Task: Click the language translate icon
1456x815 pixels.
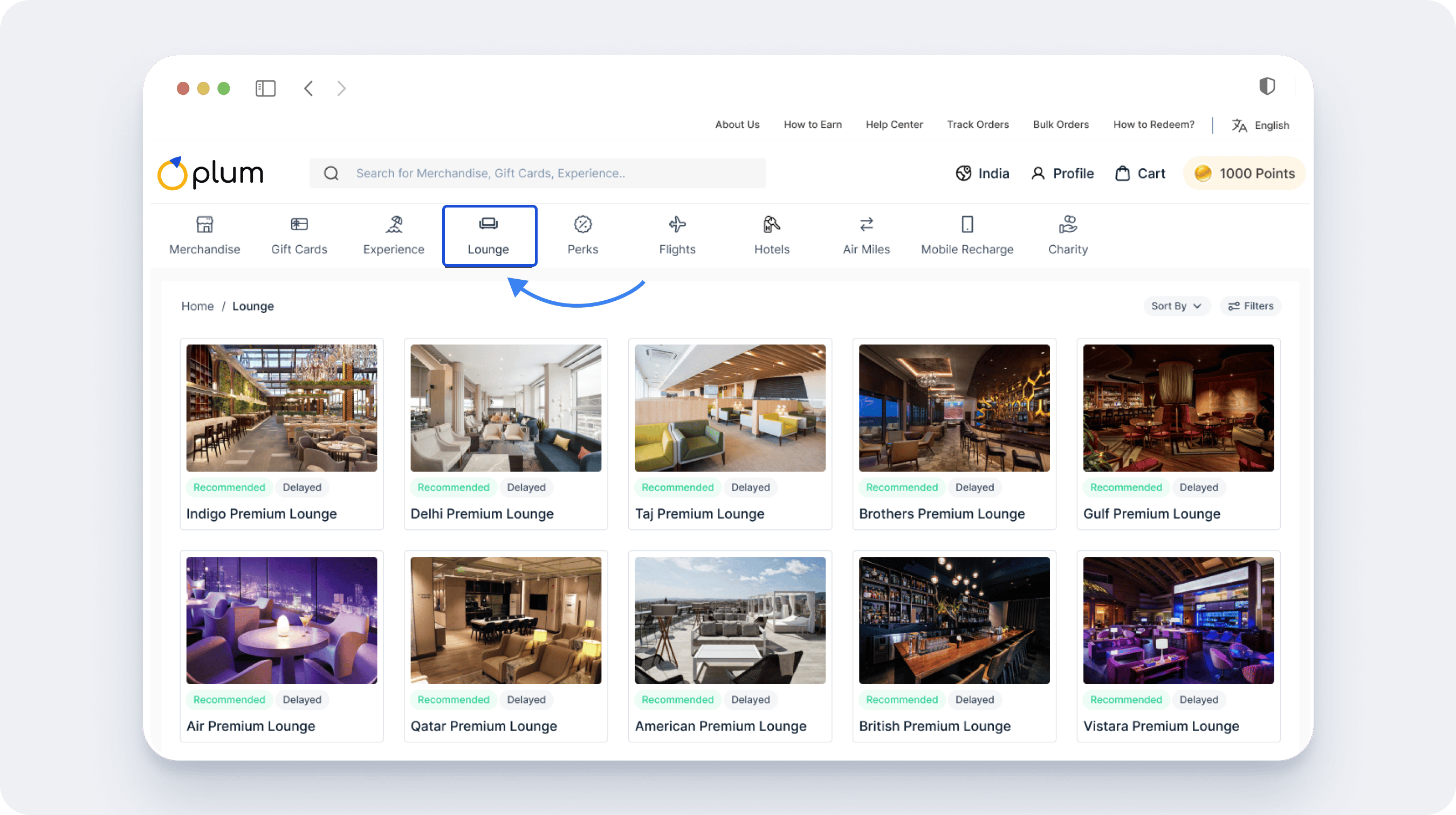Action: point(1240,126)
